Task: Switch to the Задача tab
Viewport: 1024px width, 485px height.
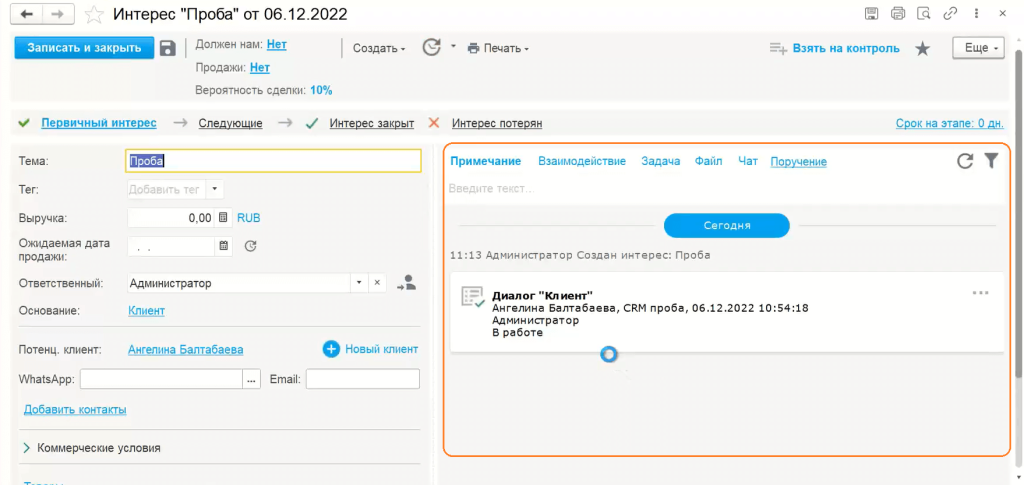Action: [660, 161]
